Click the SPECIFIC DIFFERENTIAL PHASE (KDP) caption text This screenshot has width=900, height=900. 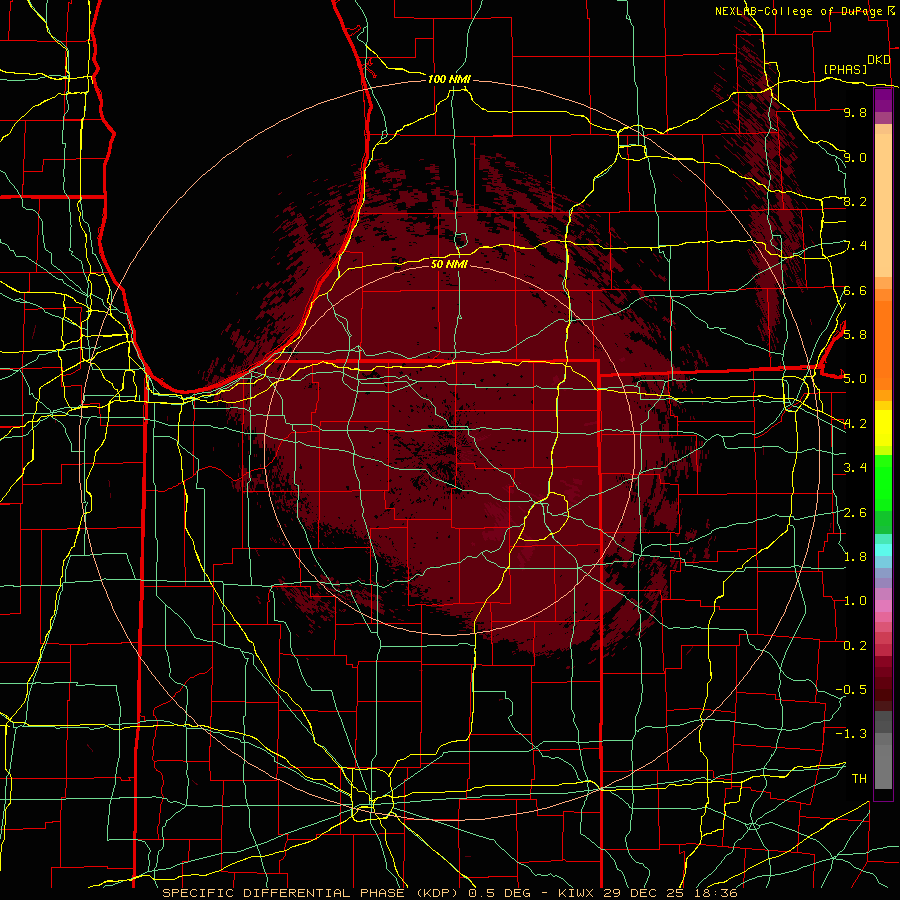[x=310, y=893]
